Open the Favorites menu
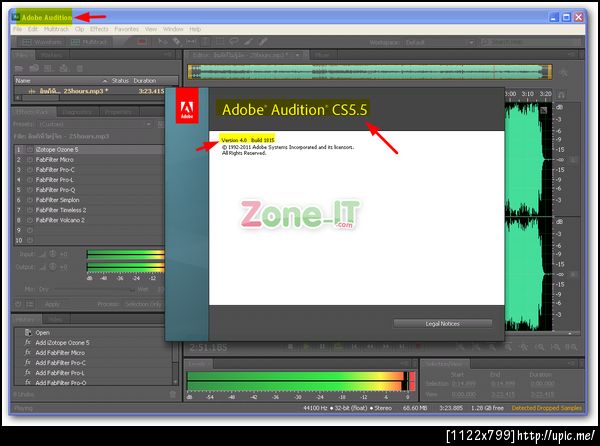 pyautogui.click(x=127, y=29)
